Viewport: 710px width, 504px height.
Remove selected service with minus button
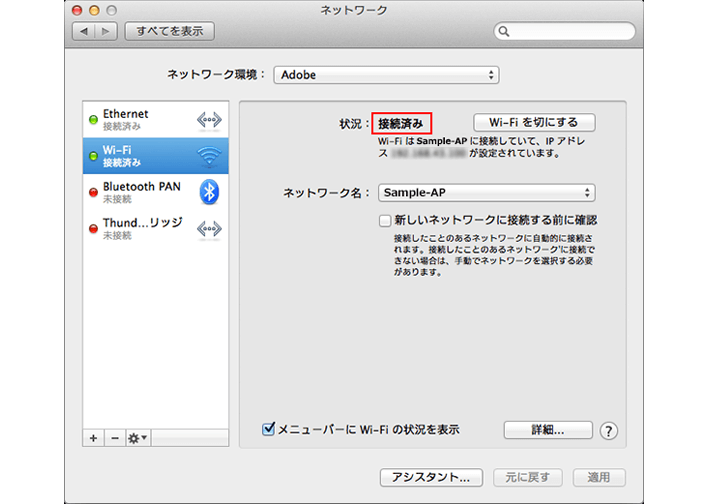coord(114,438)
